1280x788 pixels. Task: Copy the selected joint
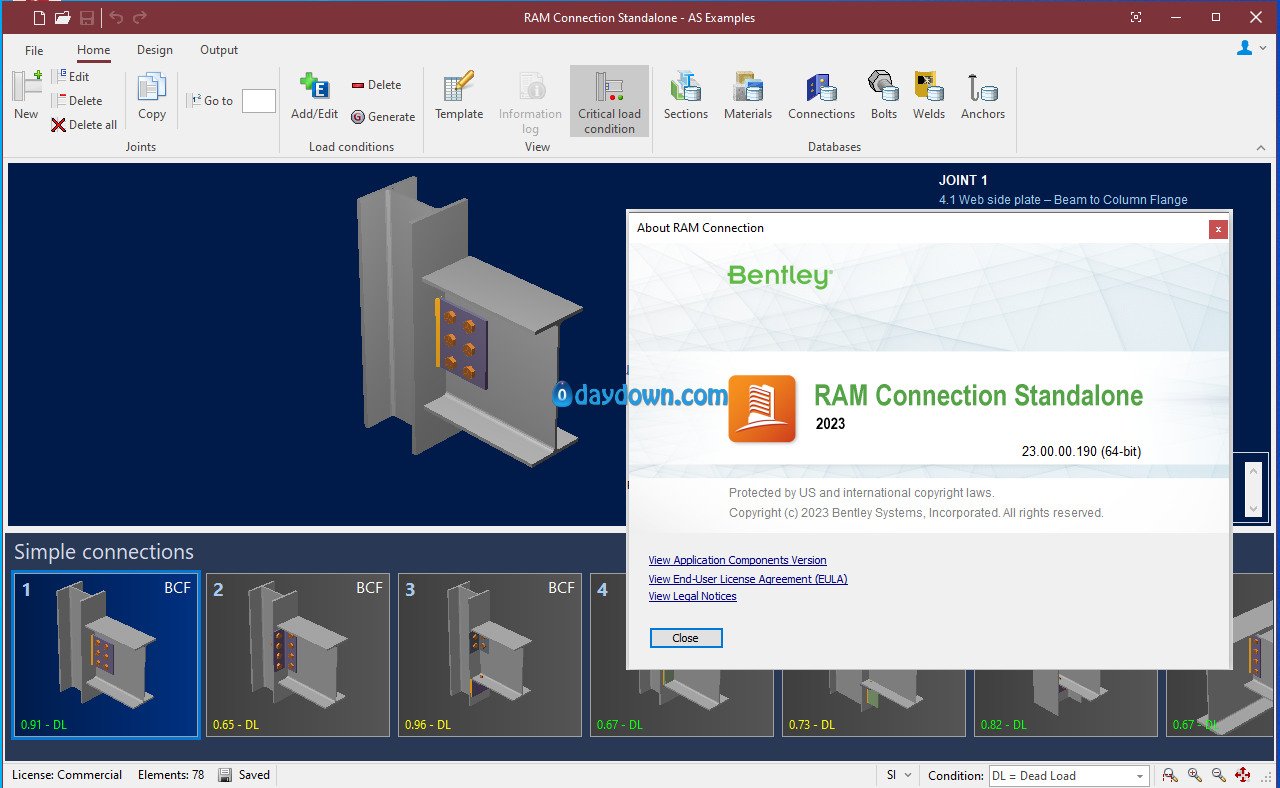pos(152,96)
